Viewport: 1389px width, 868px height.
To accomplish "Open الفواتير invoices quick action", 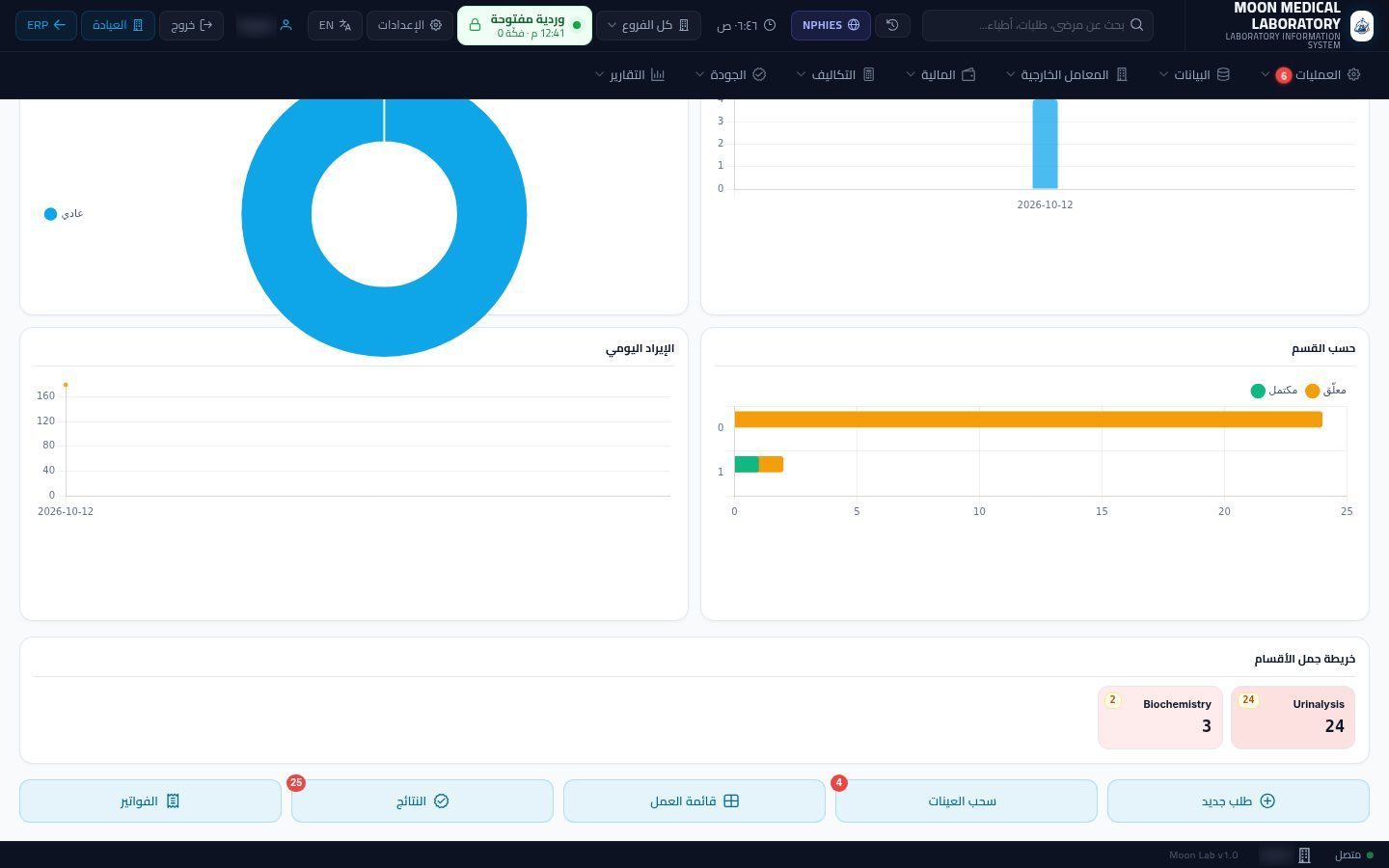I will coord(150,801).
